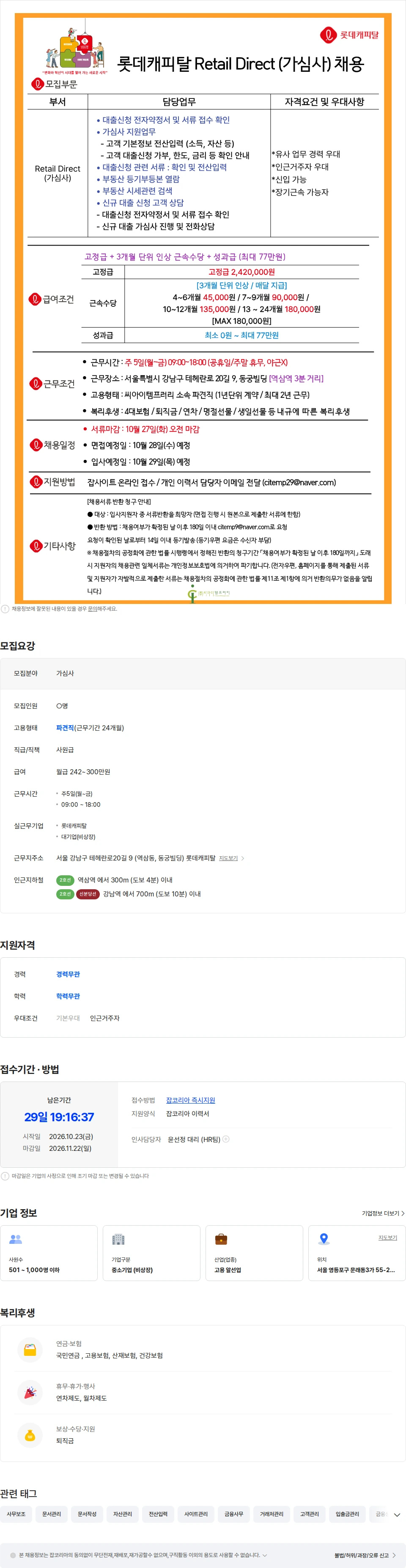Viewport: 406px width, 1568px height.
Task: Click the 고용 알선업 industry text
Action: pos(228,1270)
